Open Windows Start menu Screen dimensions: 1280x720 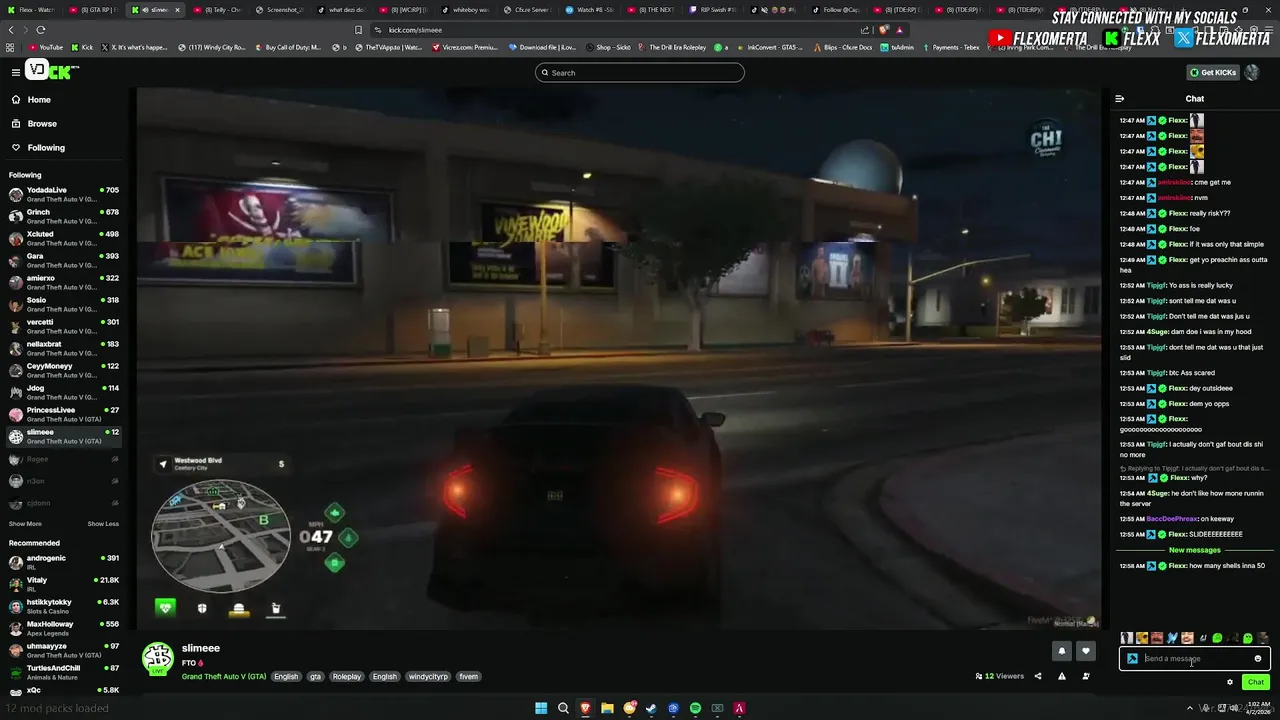pyautogui.click(x=541, y=708)
